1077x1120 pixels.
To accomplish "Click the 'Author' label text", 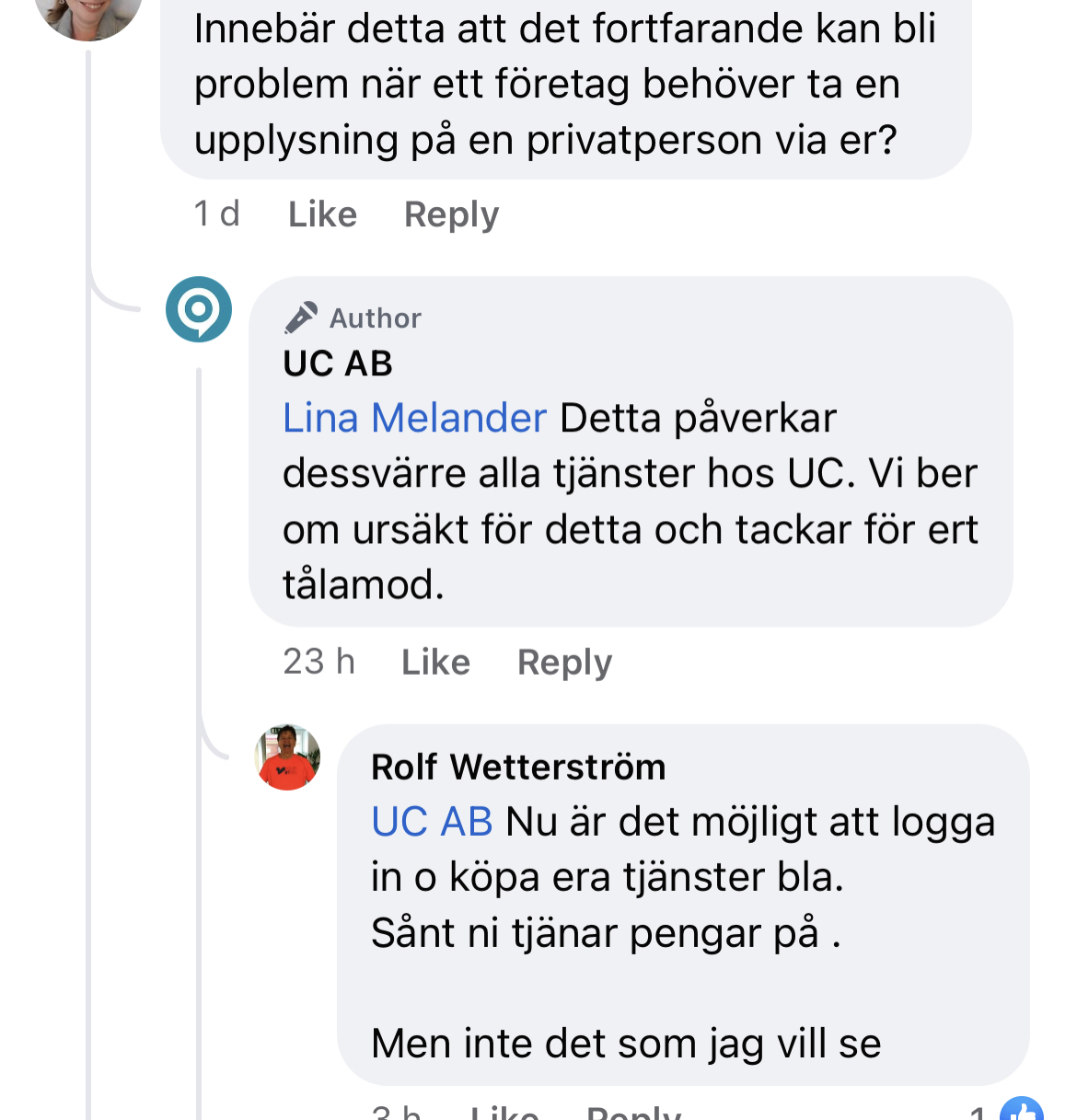I will [376, 318].
